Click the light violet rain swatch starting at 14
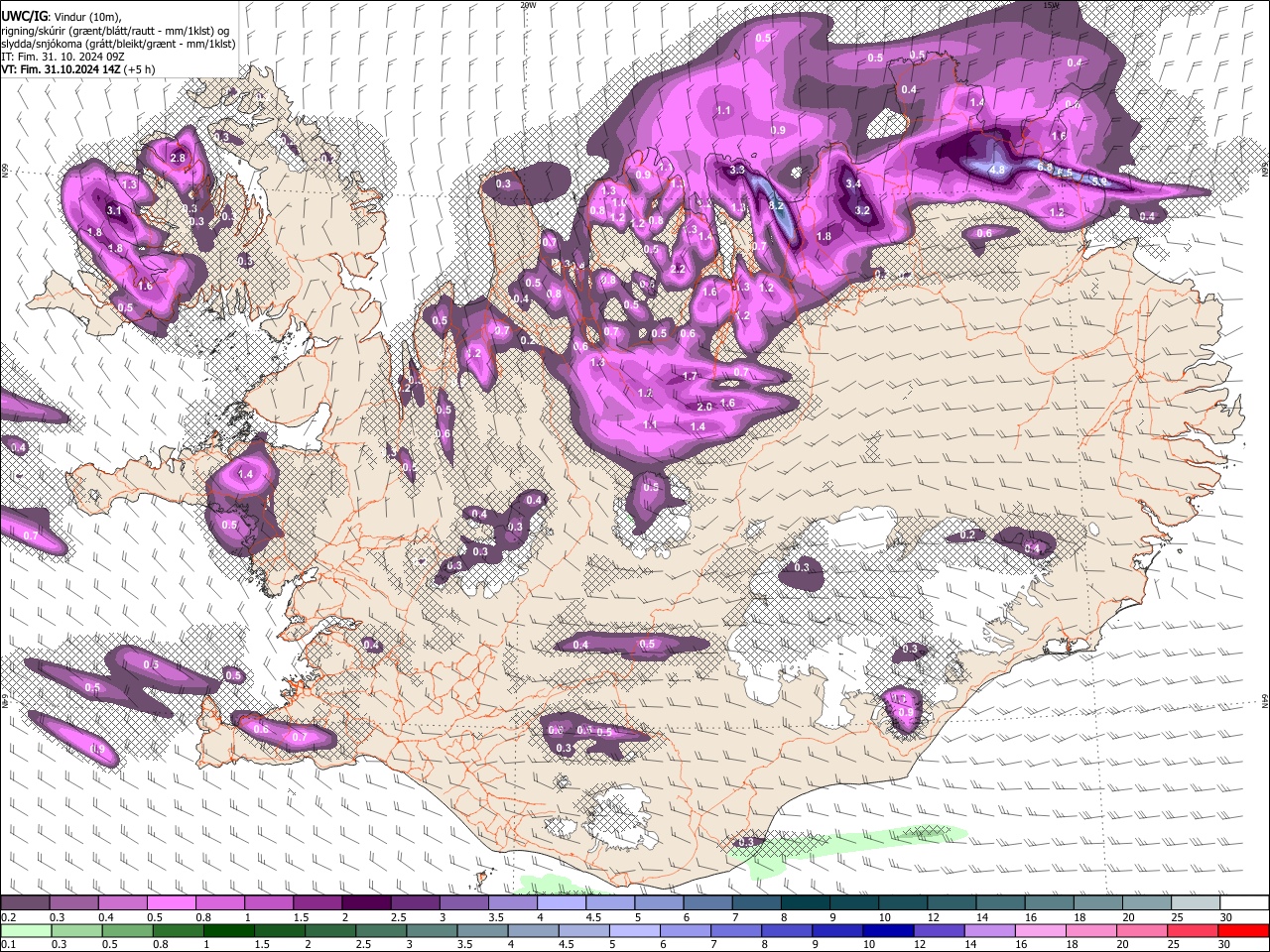This screenshot has width=1270, height=952. [990, 930]
